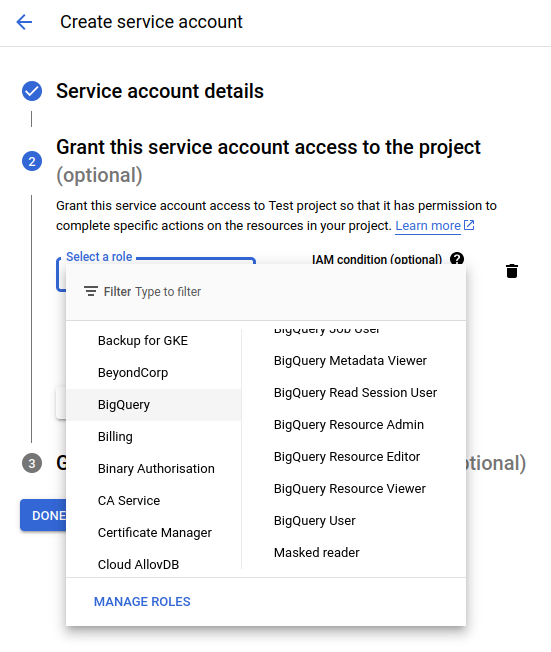This screenshot has height=652, width=551.
Task: Choose BigQuery Resource Editor role
Action: click(x=354, y=457)
